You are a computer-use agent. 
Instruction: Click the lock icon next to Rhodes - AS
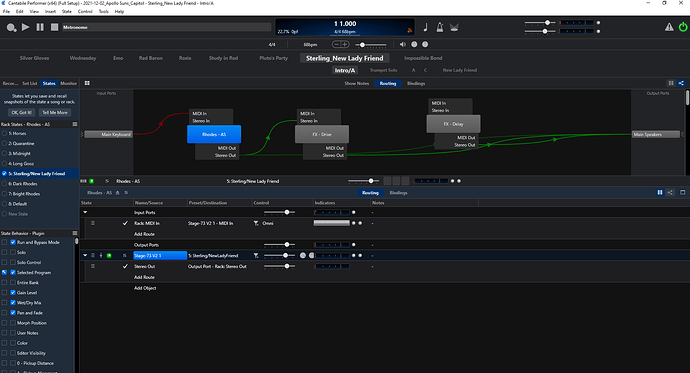117,193
